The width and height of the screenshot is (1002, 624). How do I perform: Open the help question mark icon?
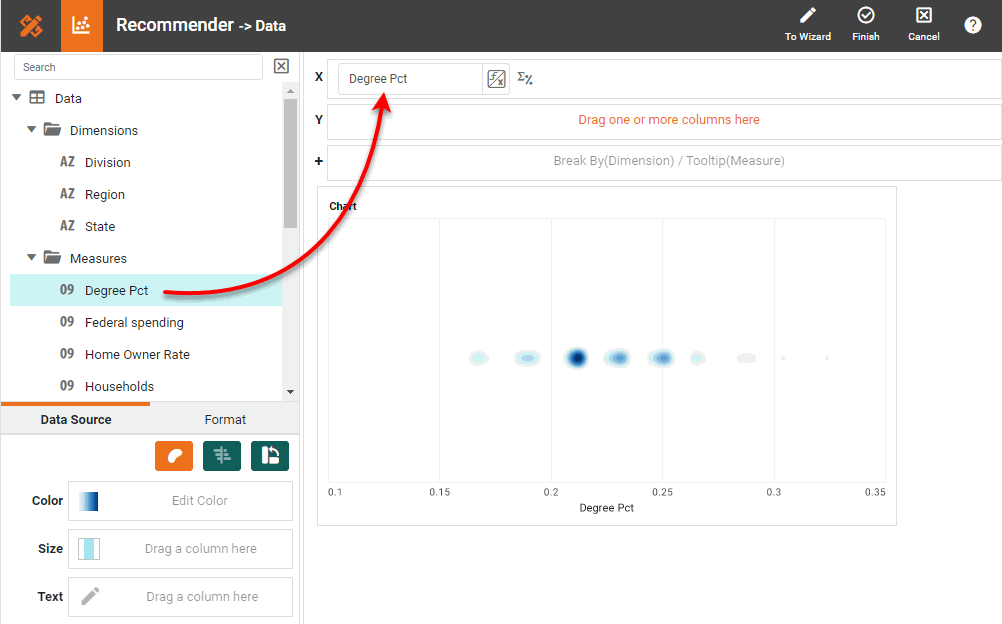(973, 25)
